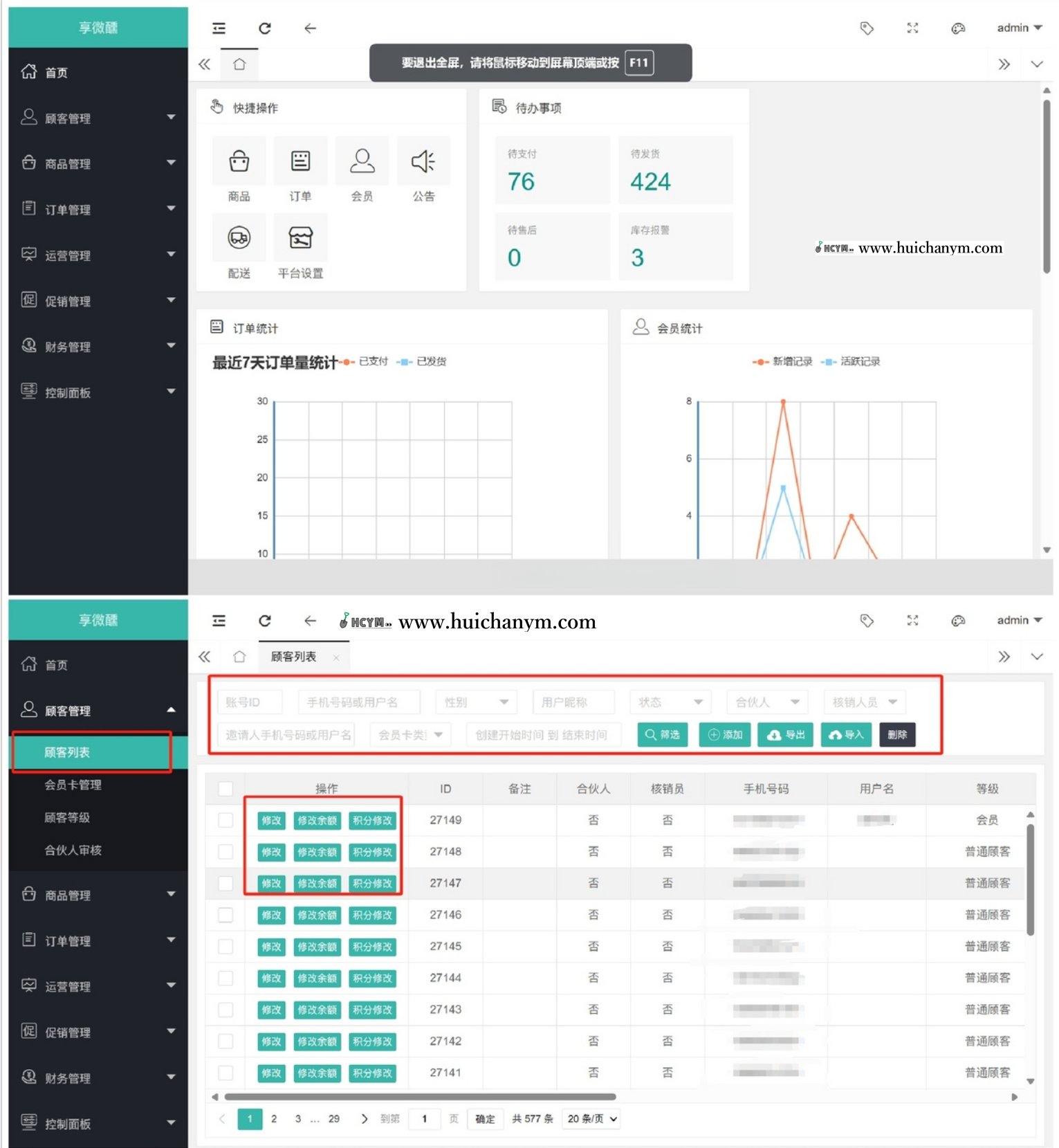
Task: Switch to the 顾客列表 tab
Action: [294, 657]
